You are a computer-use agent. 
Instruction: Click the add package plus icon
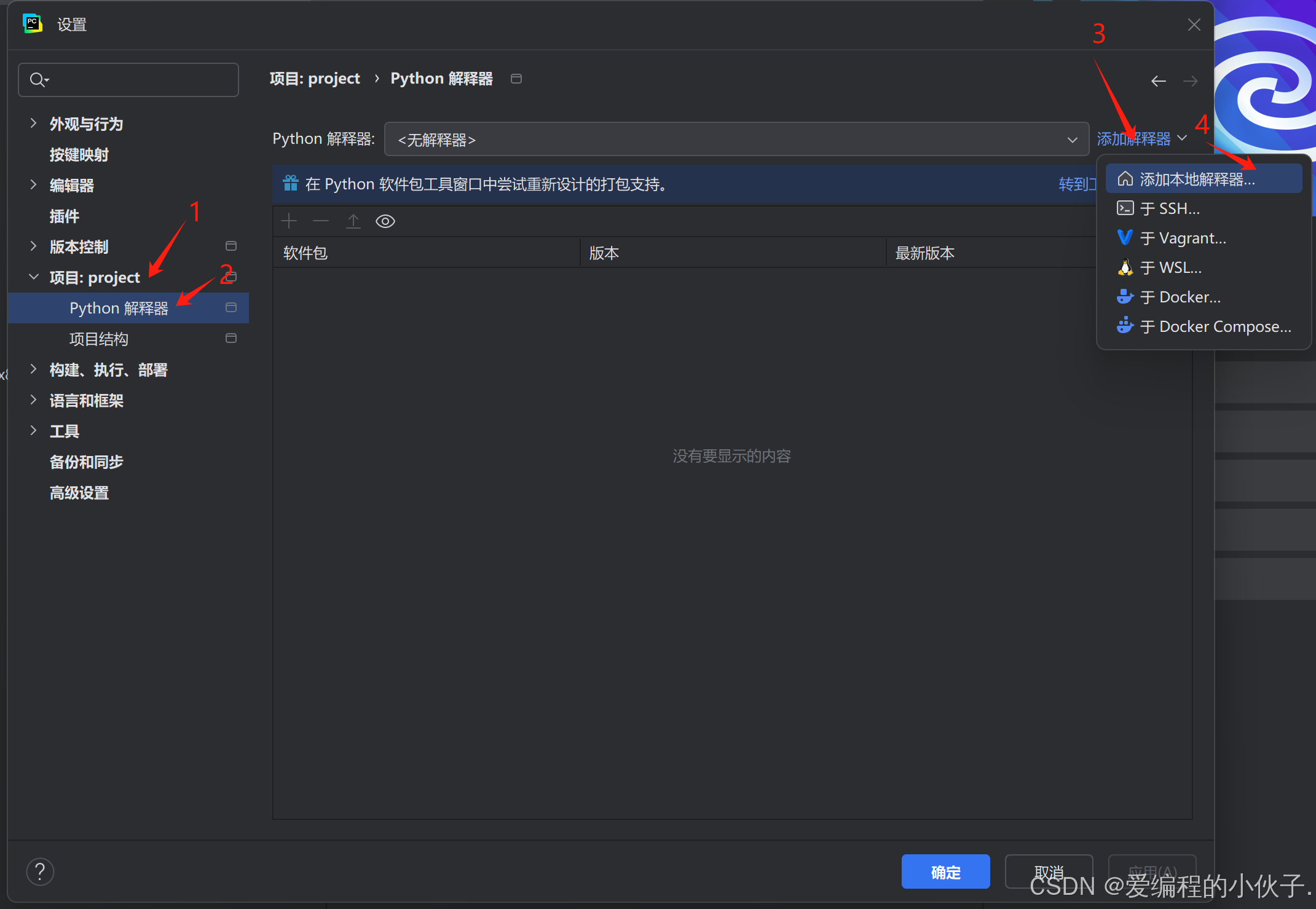point(289,221)
